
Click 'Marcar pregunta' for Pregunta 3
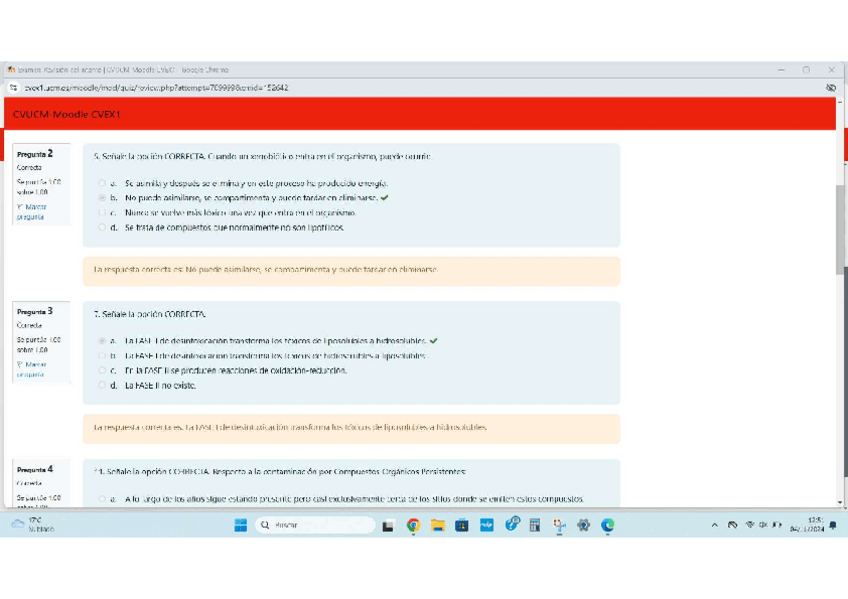point(31,369)
